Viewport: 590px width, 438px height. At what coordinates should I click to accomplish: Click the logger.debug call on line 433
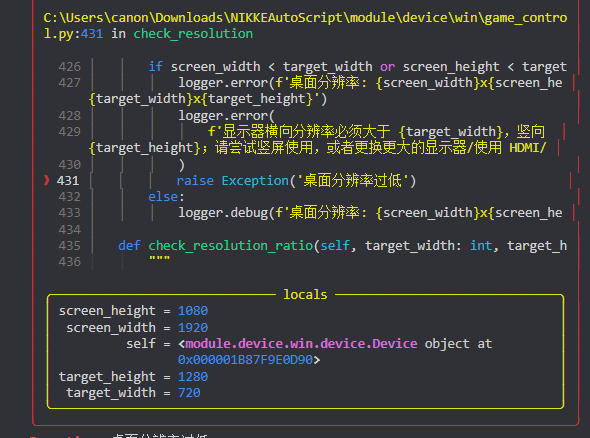click(x=223, y=213)
